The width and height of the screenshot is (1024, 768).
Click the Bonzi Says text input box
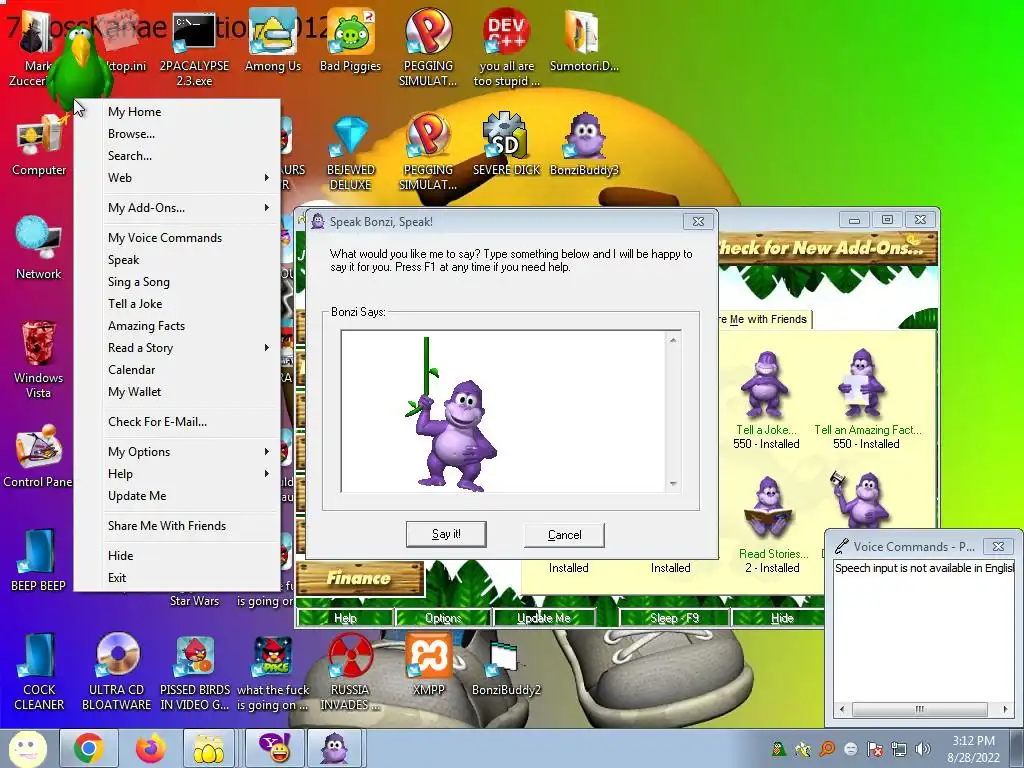click(x=503, y=411)
